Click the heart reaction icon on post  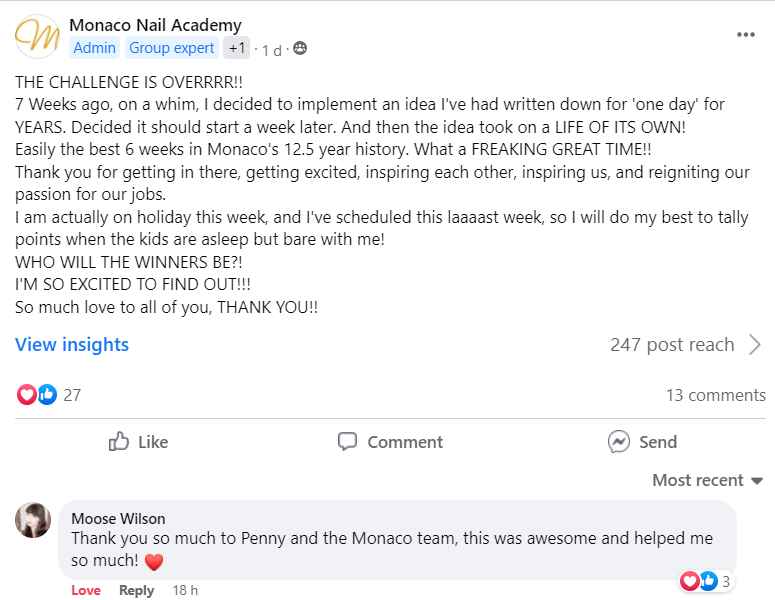[x=27, y=395]
